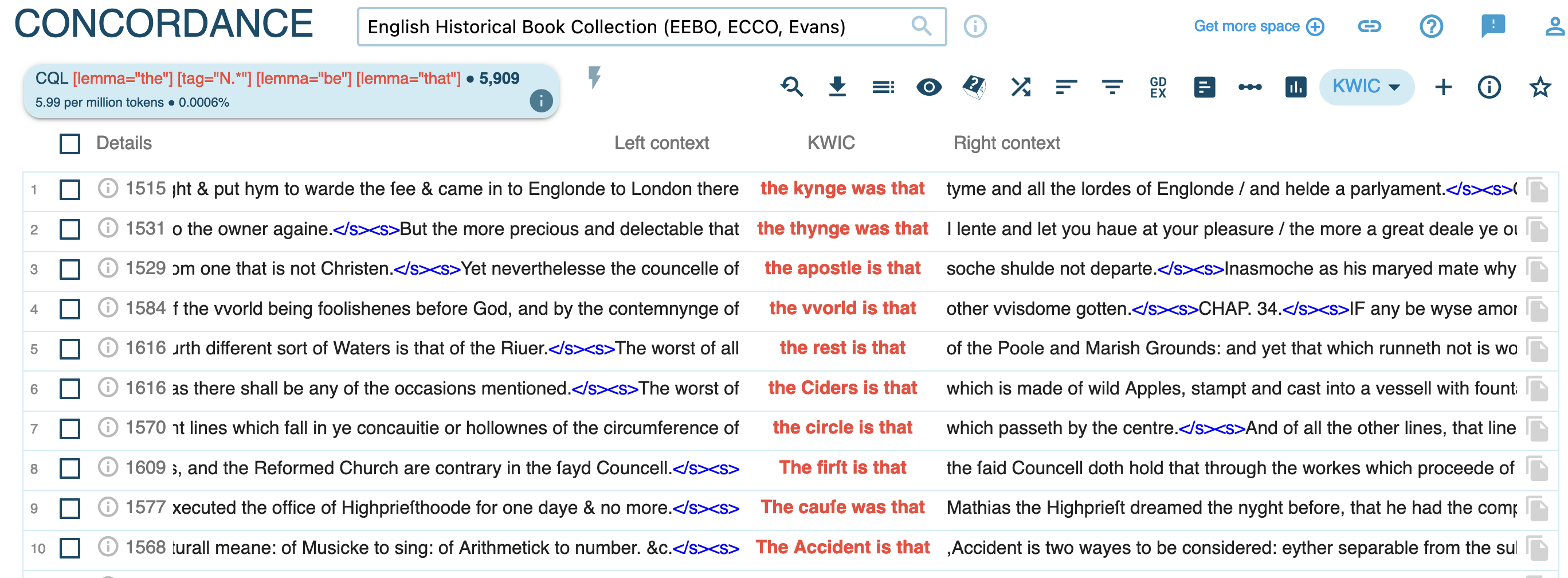Tick the select-all checkbox beside Details
The image size is (1568, 578).
tap(70, 144)
